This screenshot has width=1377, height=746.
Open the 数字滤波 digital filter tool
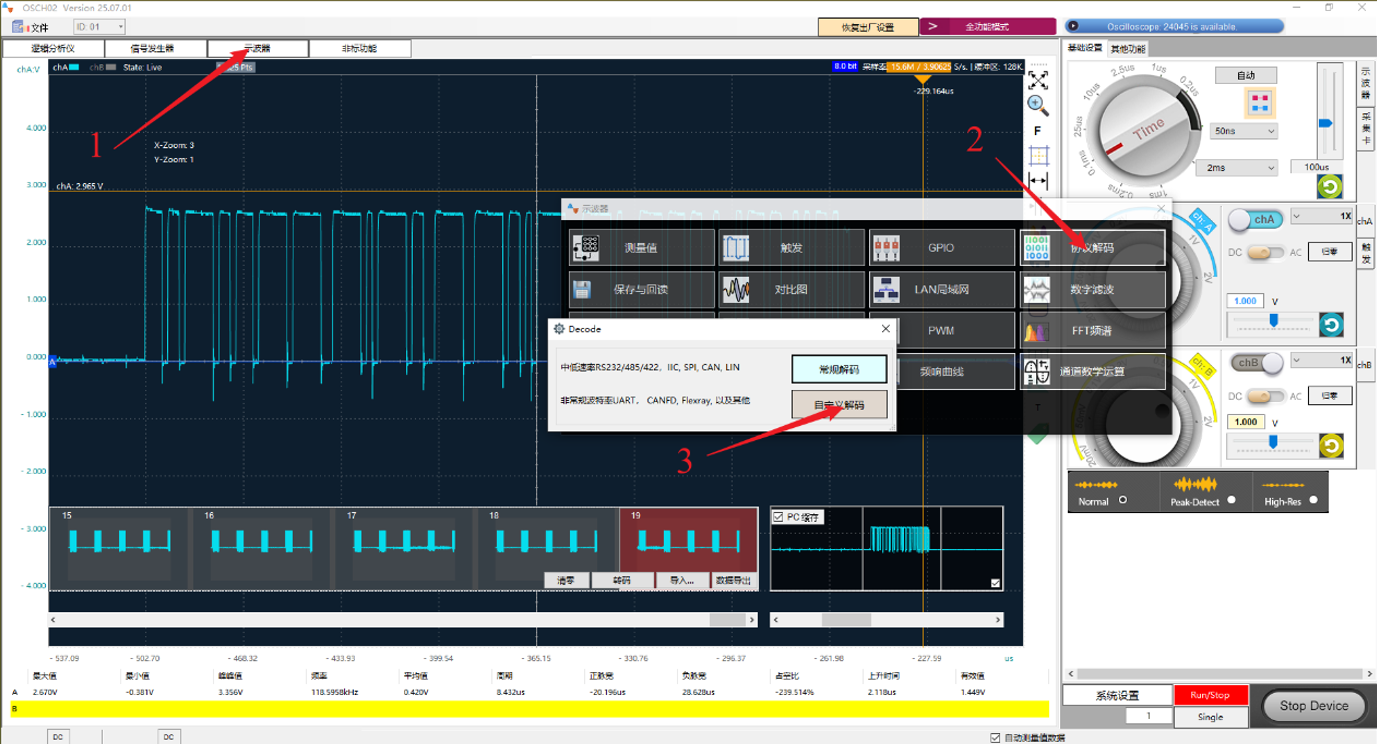click(x=1092, y=290)
